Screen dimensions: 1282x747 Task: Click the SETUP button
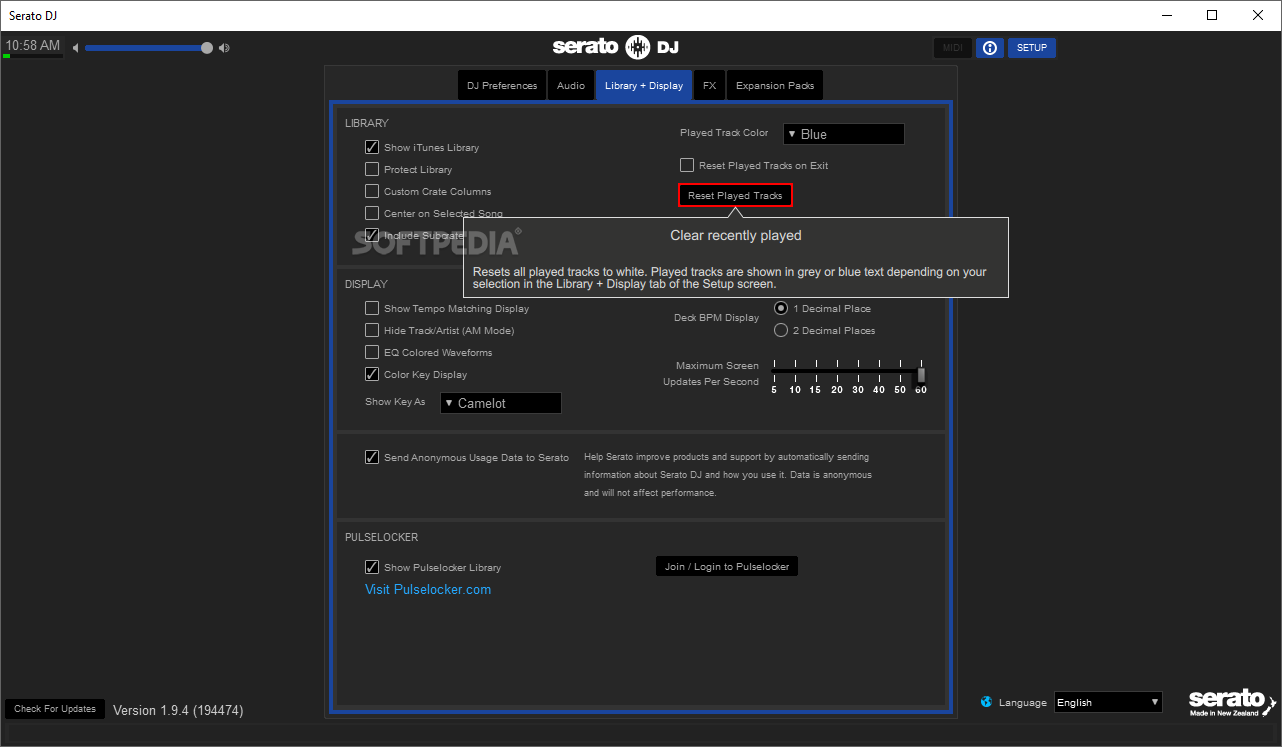(x=1032, y=48)
